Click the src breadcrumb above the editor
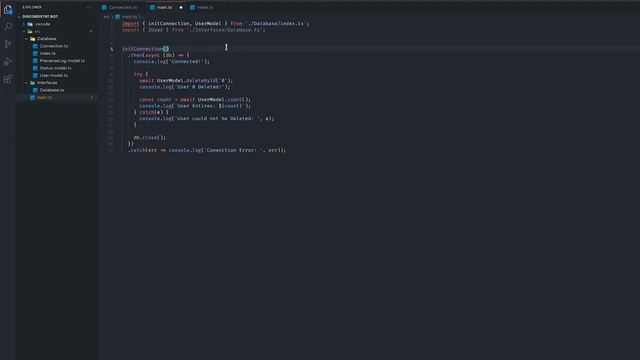Image resolution: width=640 pixels, height=360 pixels. [106, 17]
